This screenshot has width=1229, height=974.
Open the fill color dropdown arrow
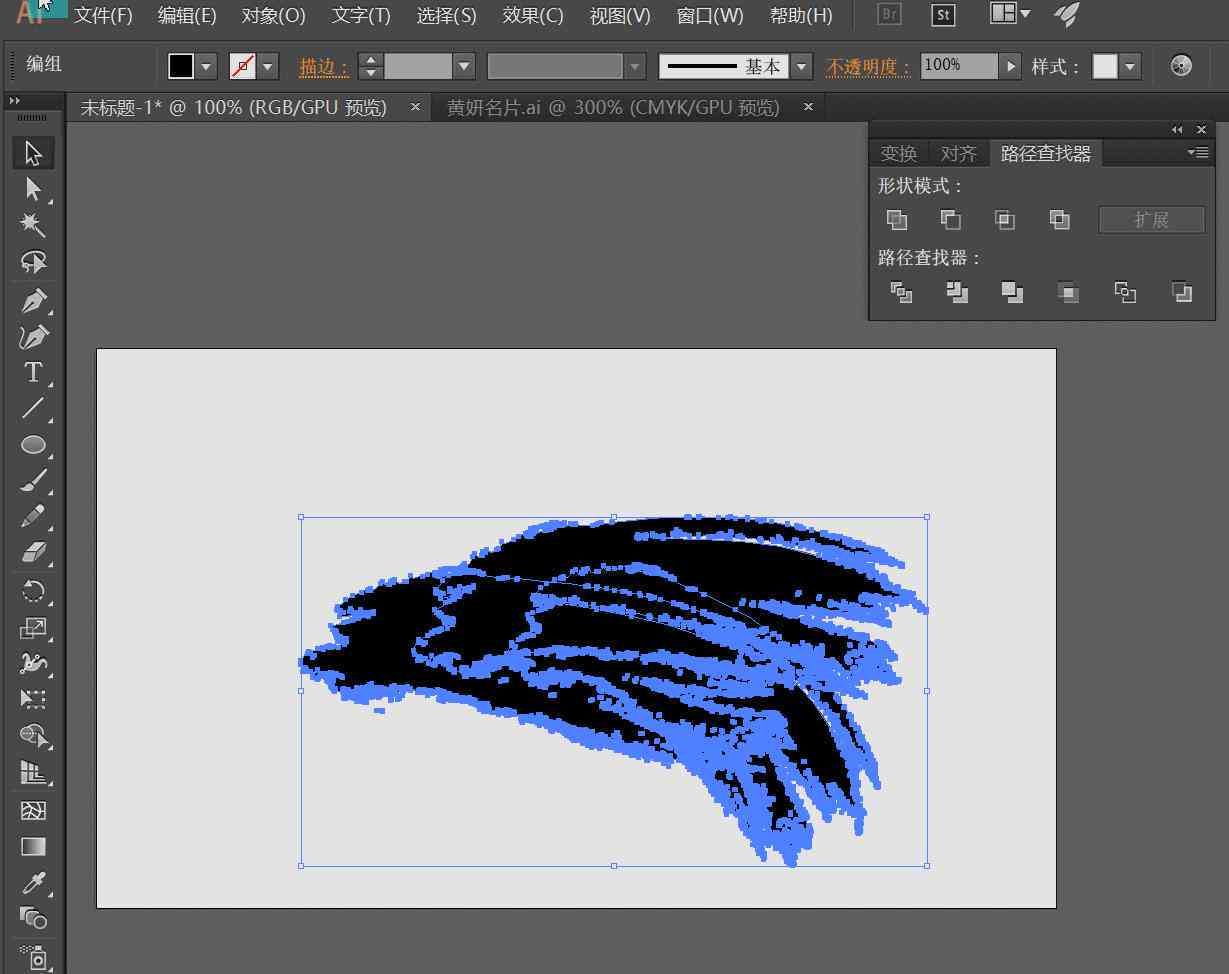(x=207, y=67)
